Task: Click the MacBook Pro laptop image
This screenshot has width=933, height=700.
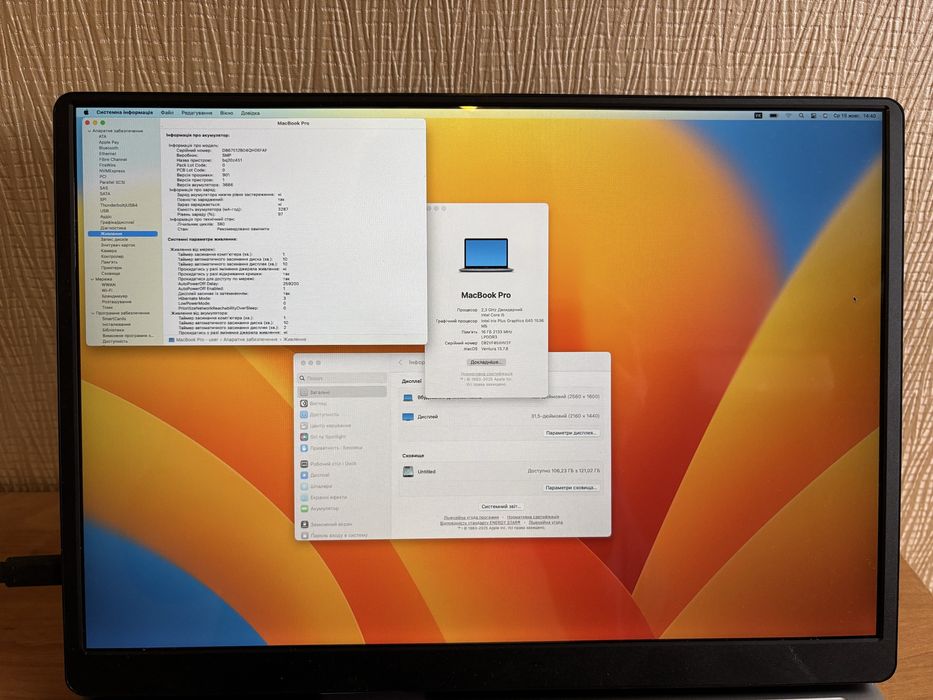Action: coord(486,255)
